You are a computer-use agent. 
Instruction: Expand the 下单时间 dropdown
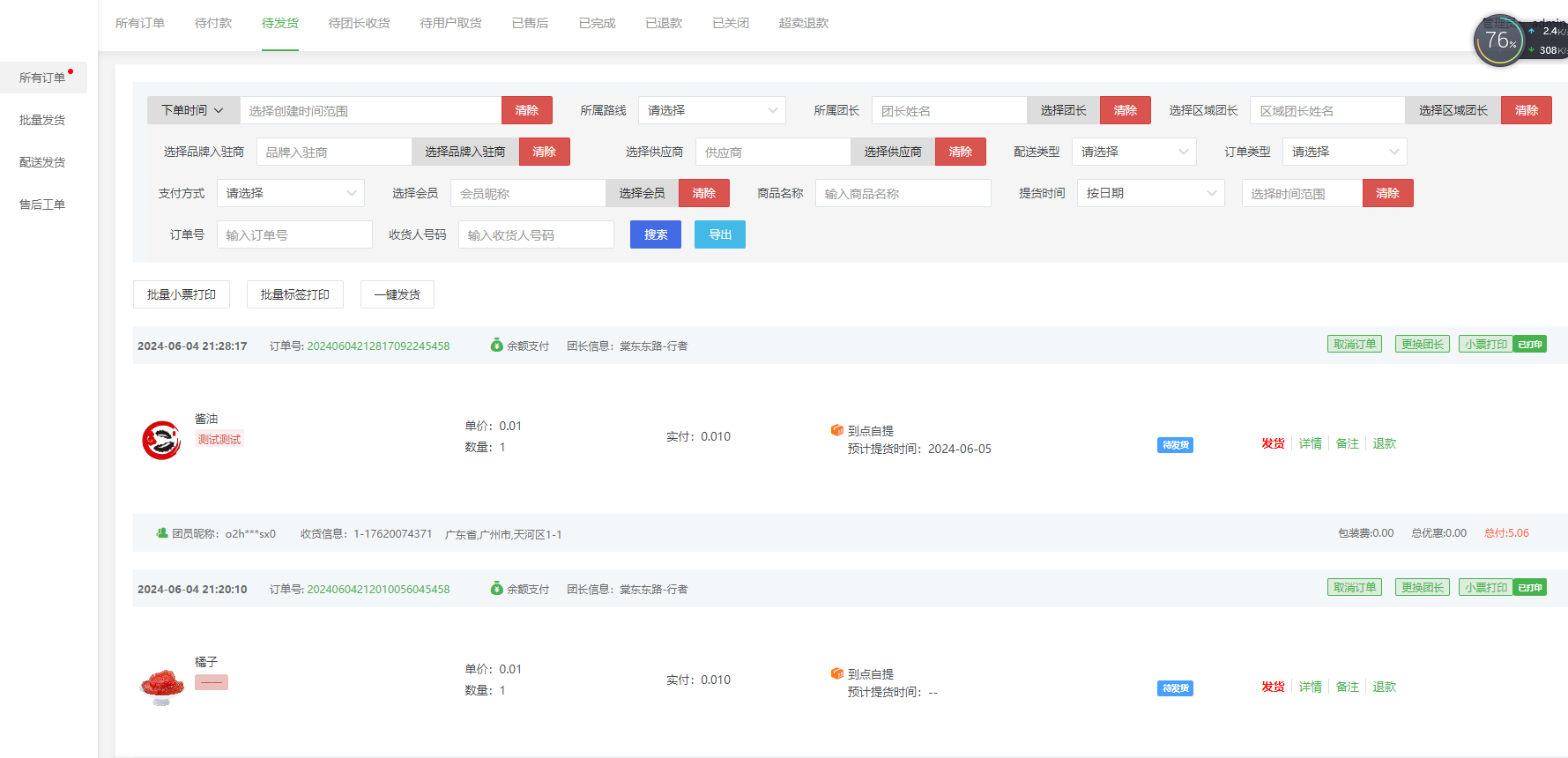[x=193, y=110]
